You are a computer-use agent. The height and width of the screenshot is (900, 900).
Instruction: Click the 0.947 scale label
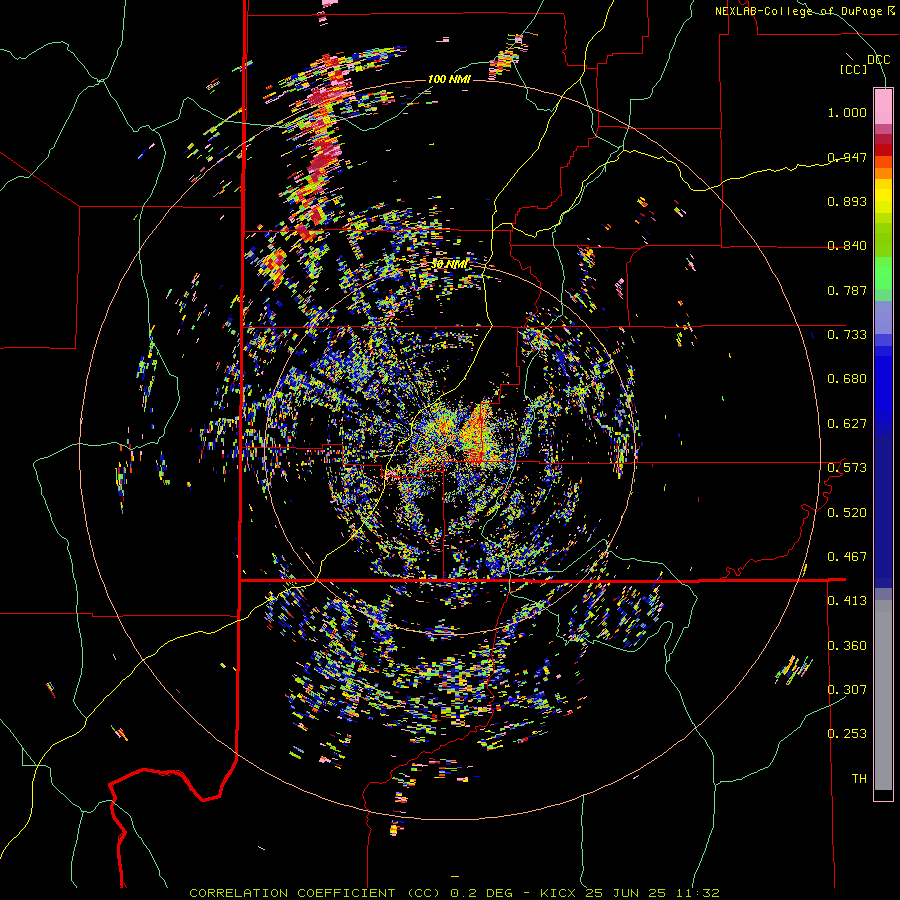(x=847, y=157)
